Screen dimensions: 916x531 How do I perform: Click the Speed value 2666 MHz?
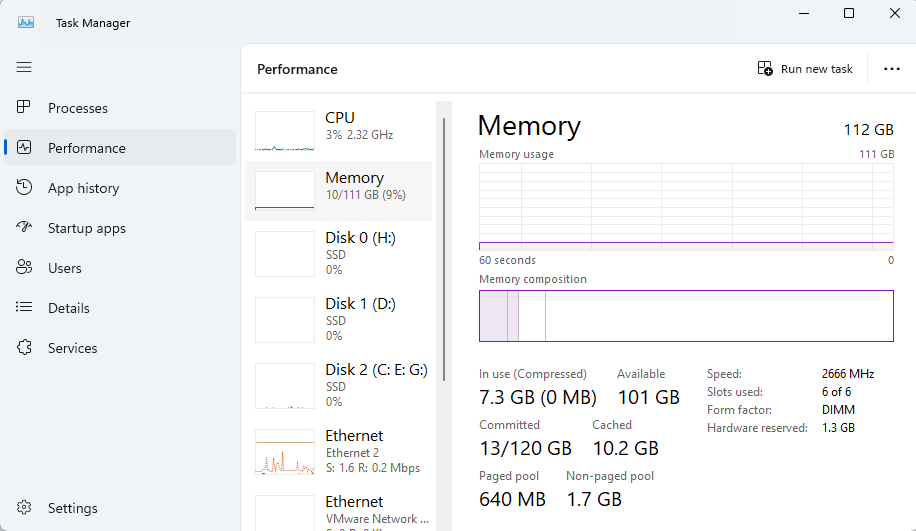[x=848, y=374]
